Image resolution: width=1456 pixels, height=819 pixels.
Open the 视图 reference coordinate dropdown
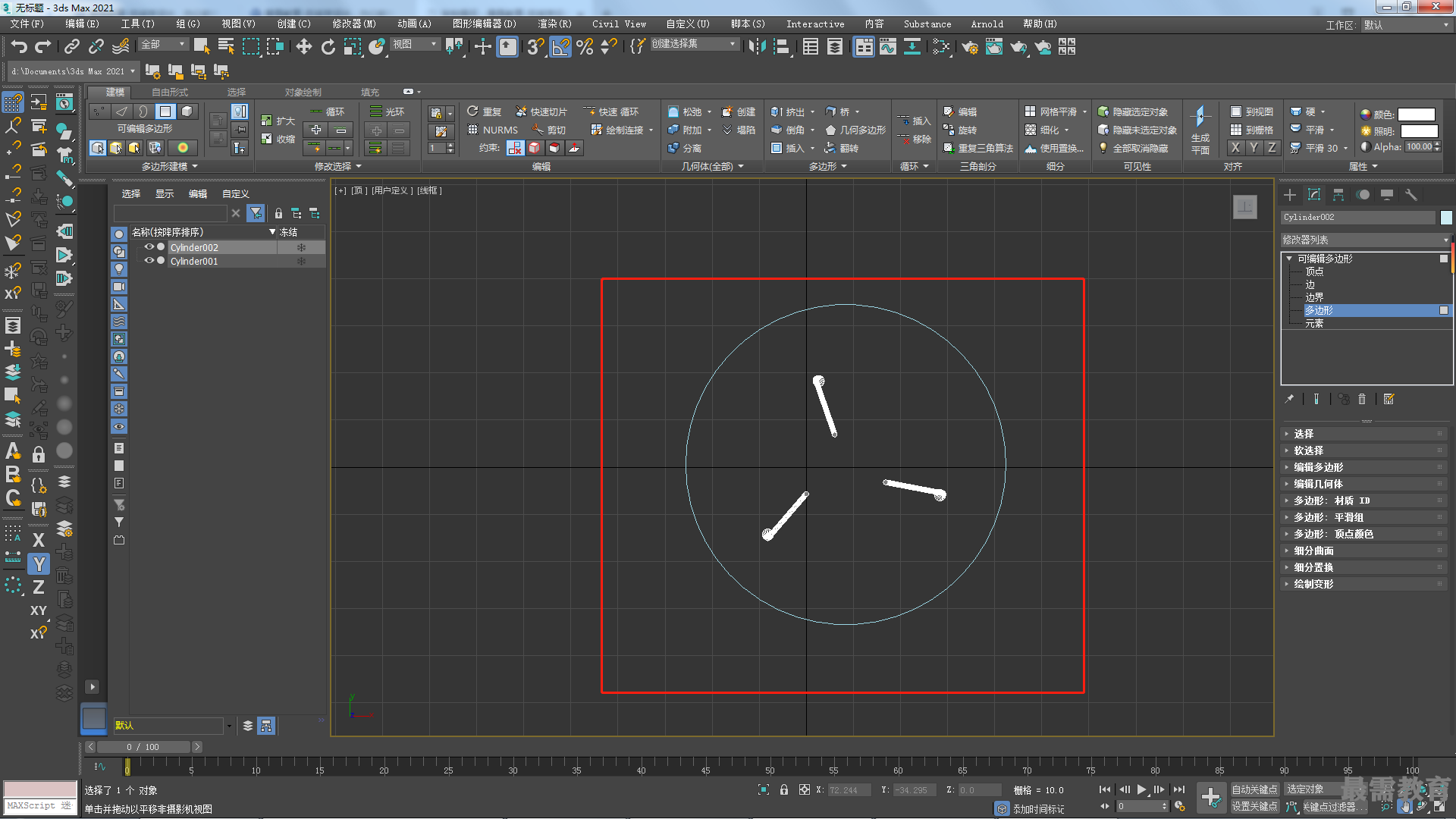415,45
